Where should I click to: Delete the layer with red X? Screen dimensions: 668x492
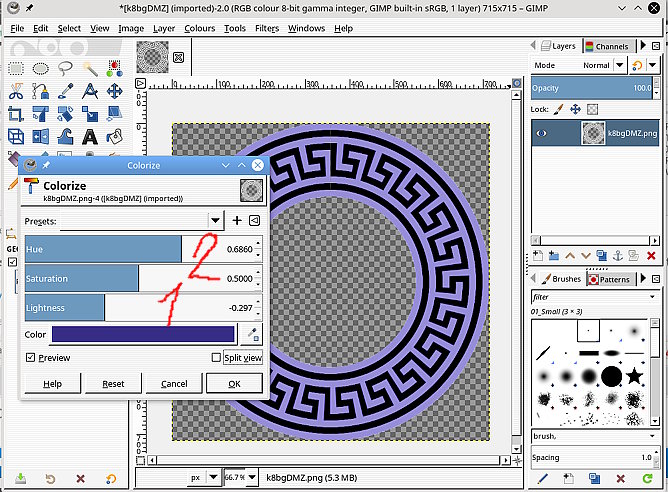651,256
